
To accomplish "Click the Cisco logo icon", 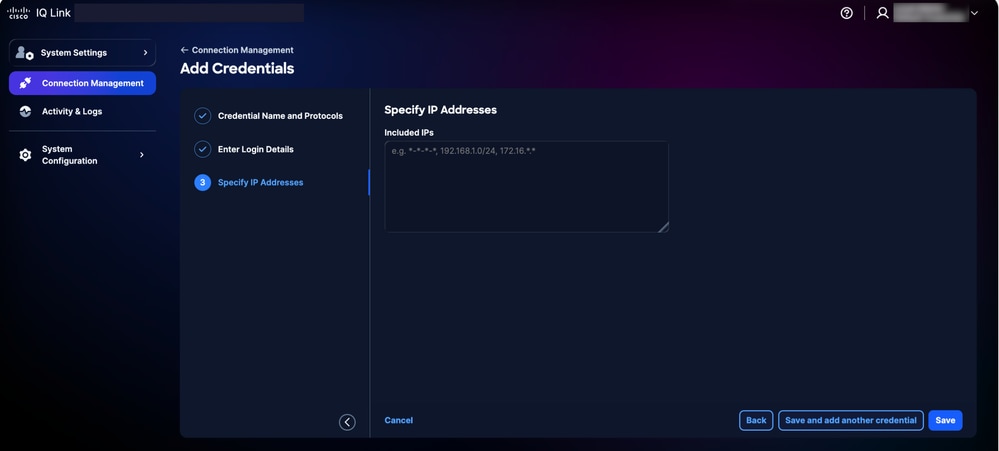I will (x=18, y=13).
